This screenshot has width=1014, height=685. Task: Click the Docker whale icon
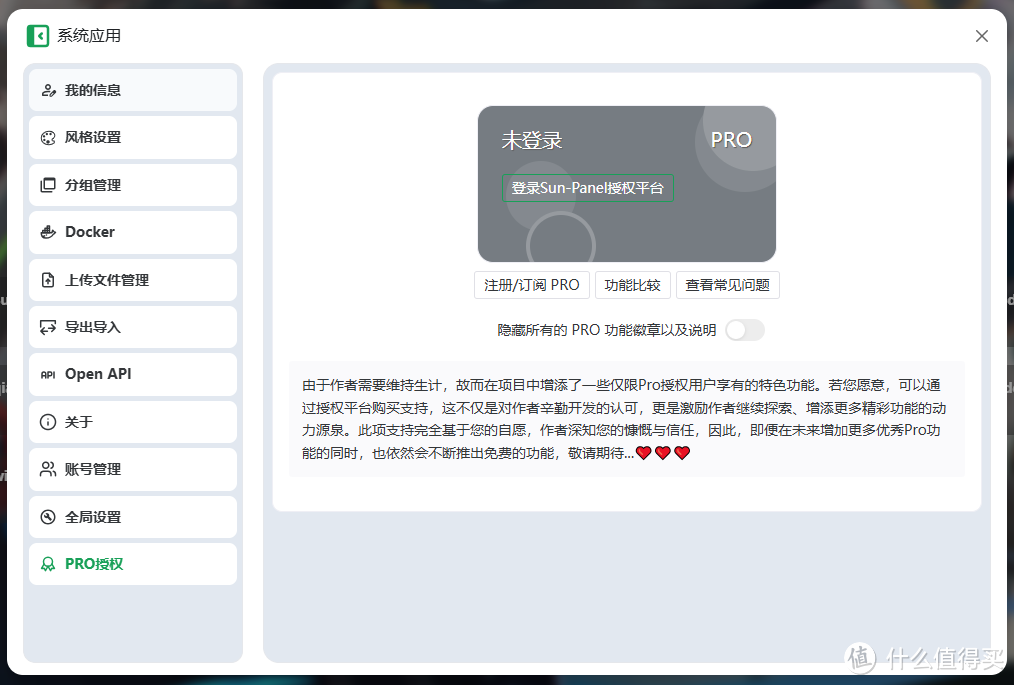pyautogui.click(x=49, y=232)
